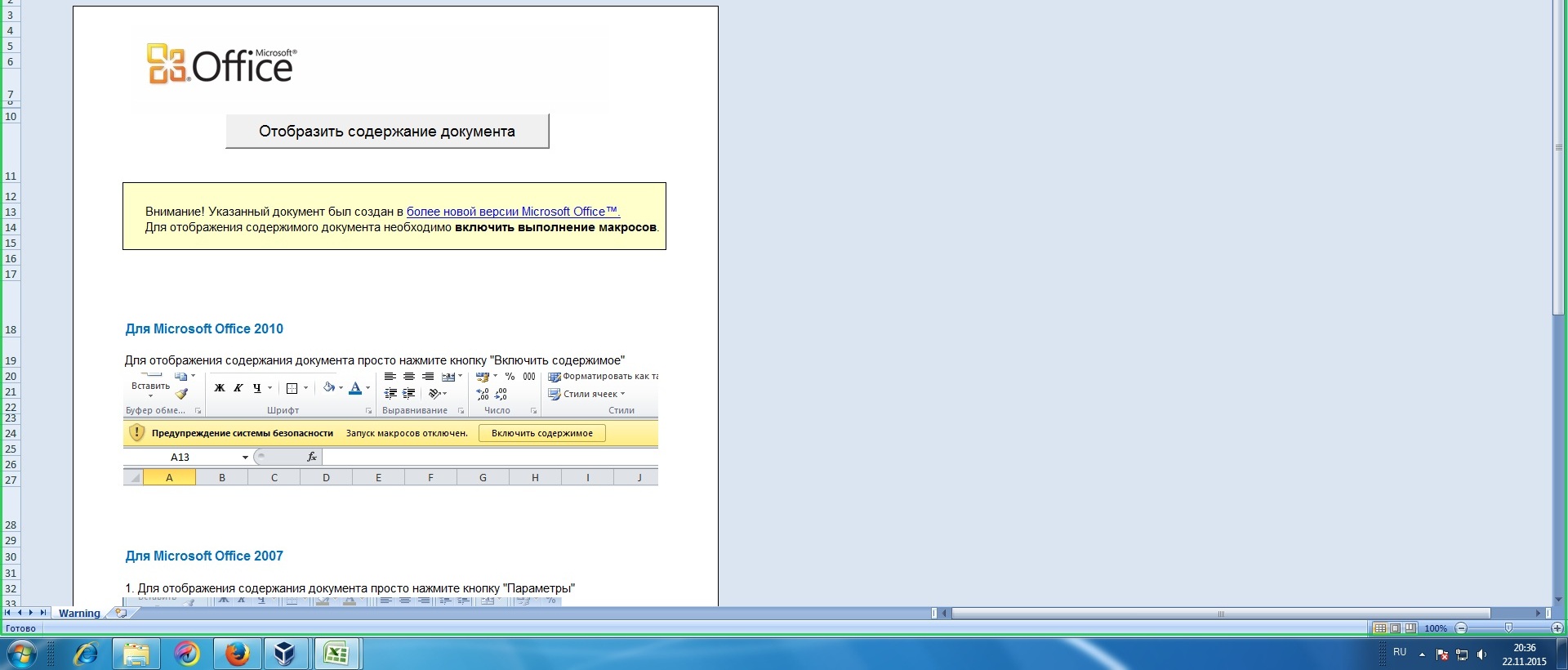This screenshot has width=1568, height=670.
Task: Open VirtualBox from the taskbar
Action: click(285, 654)
